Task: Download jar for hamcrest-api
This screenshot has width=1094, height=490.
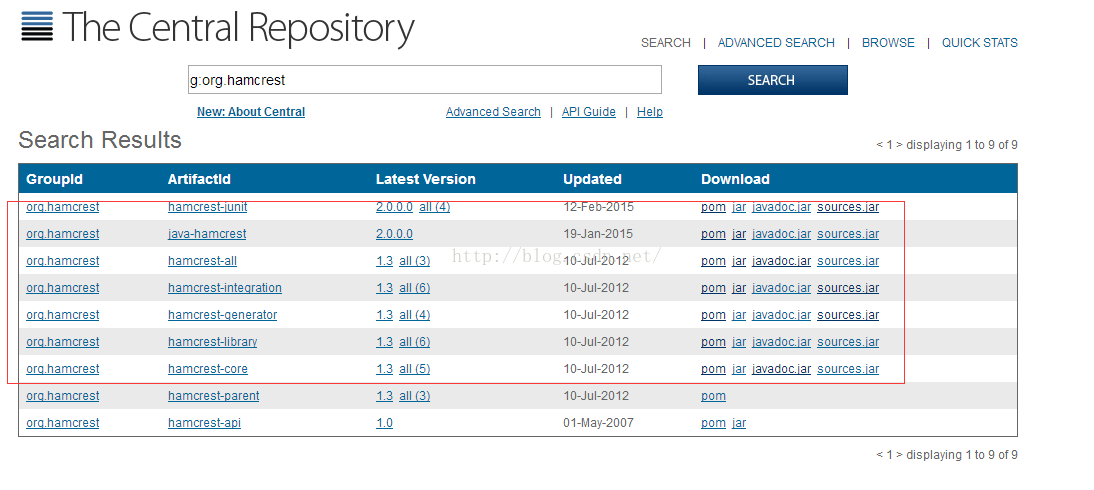Action: pyautogui.click(x=739, y=423)
